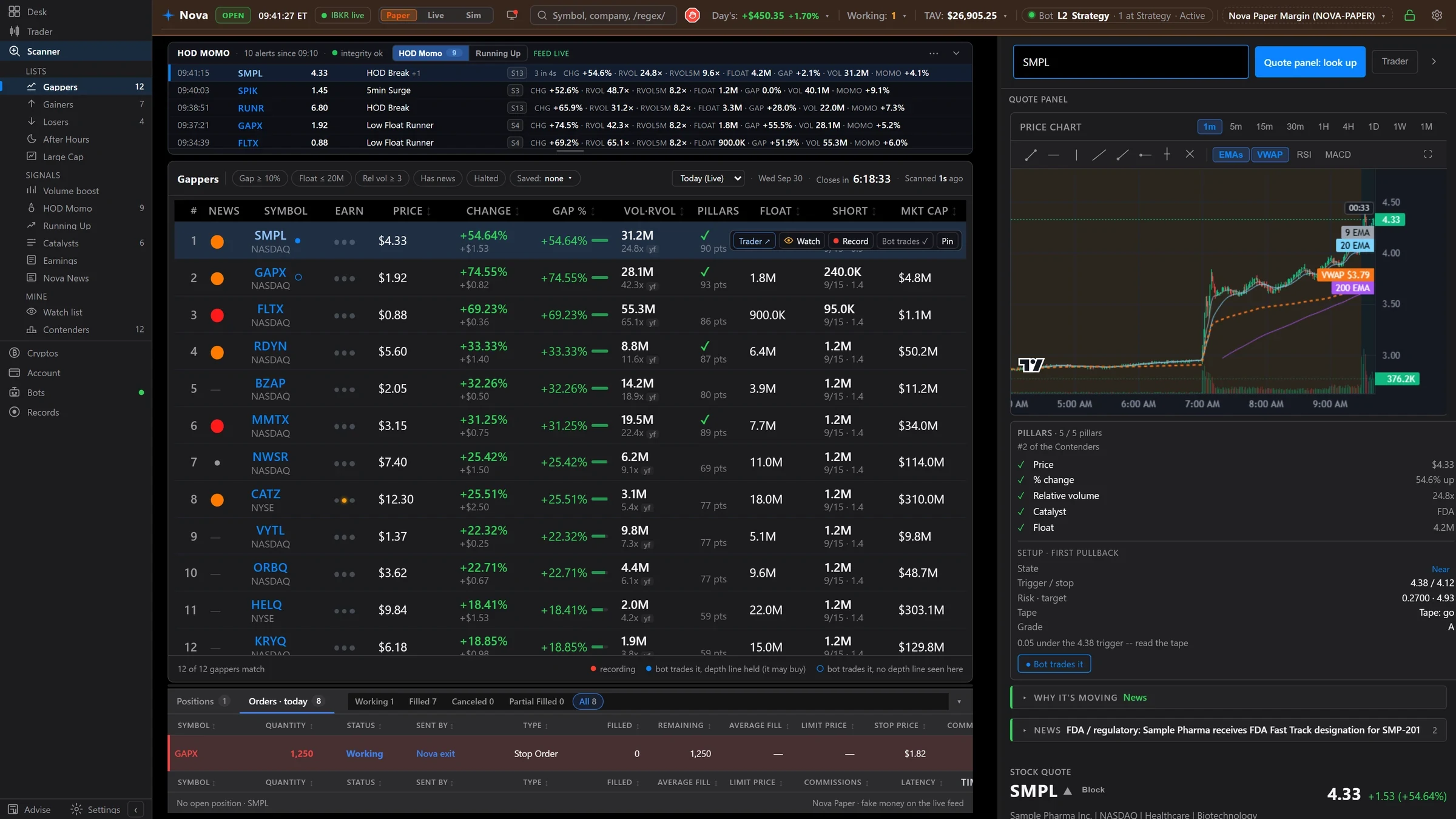Toggle the VWAP chart overlay

1269,155
